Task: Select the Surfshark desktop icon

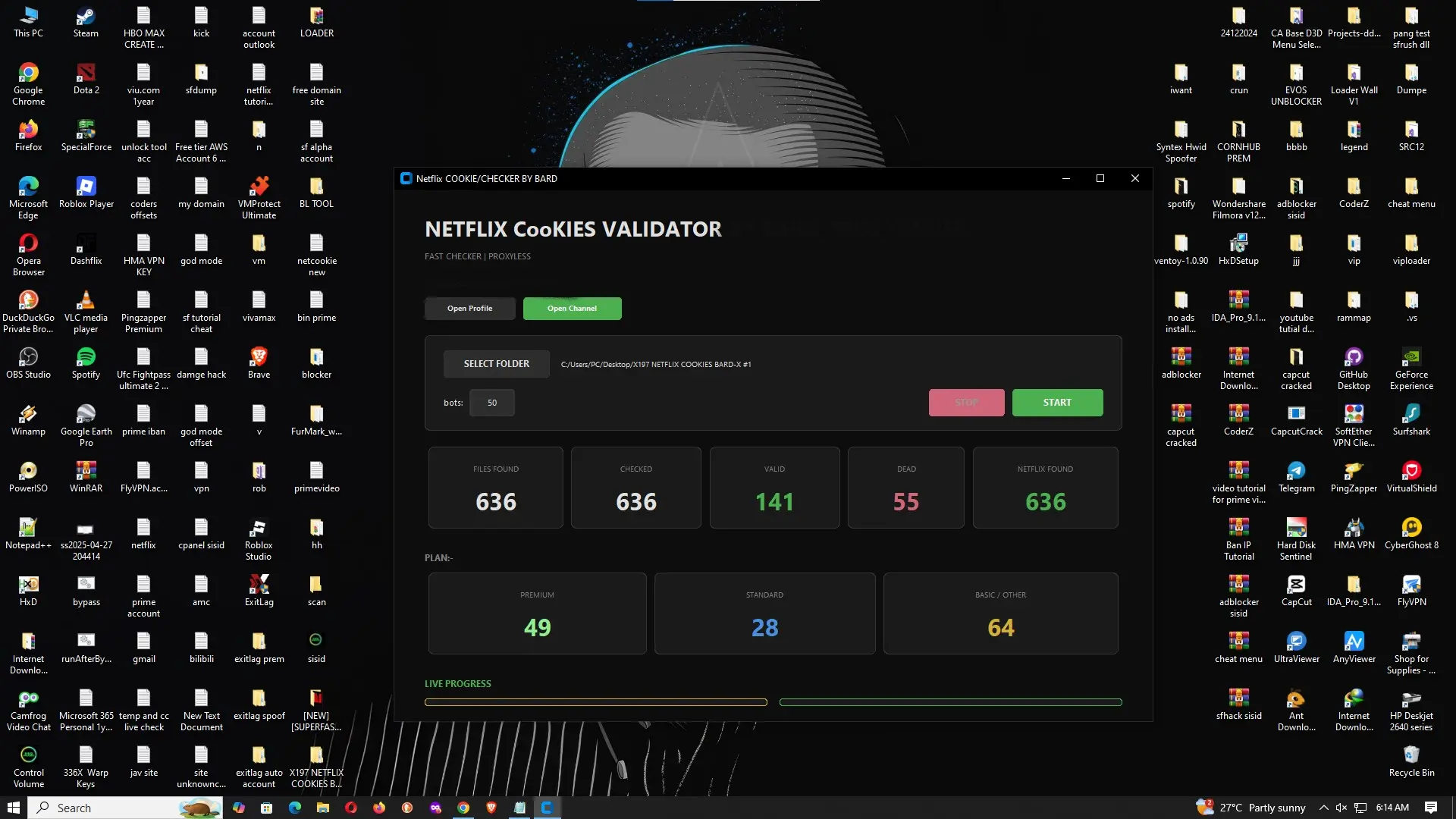Action: point(1411,421)
